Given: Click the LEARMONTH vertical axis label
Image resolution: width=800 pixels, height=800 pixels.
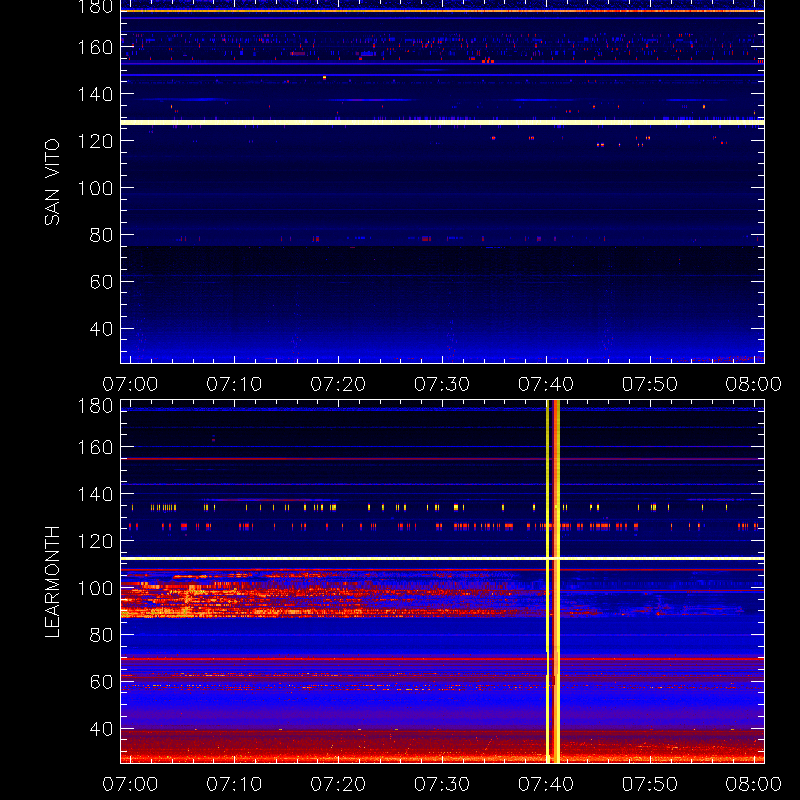Looking at the screenshot, I should [52, 582].
